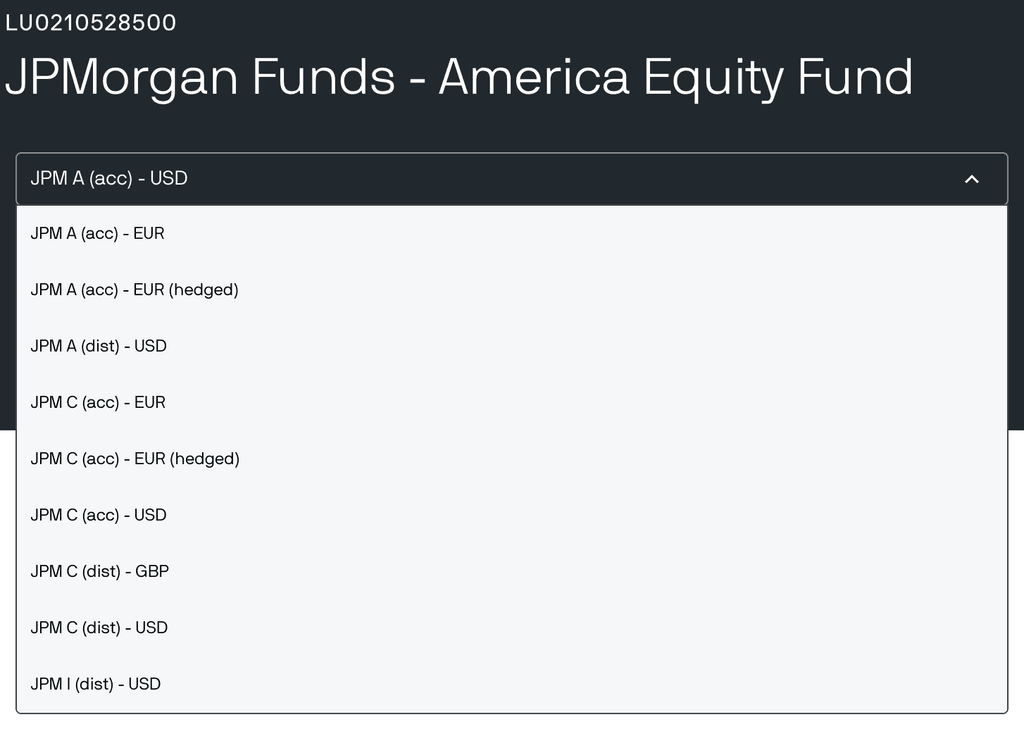Image resolution: width=1024 pixels, height=734 pixels.
Task: Choose JPM C (acc) - USD share class
Action: click(x=99, y=514)
